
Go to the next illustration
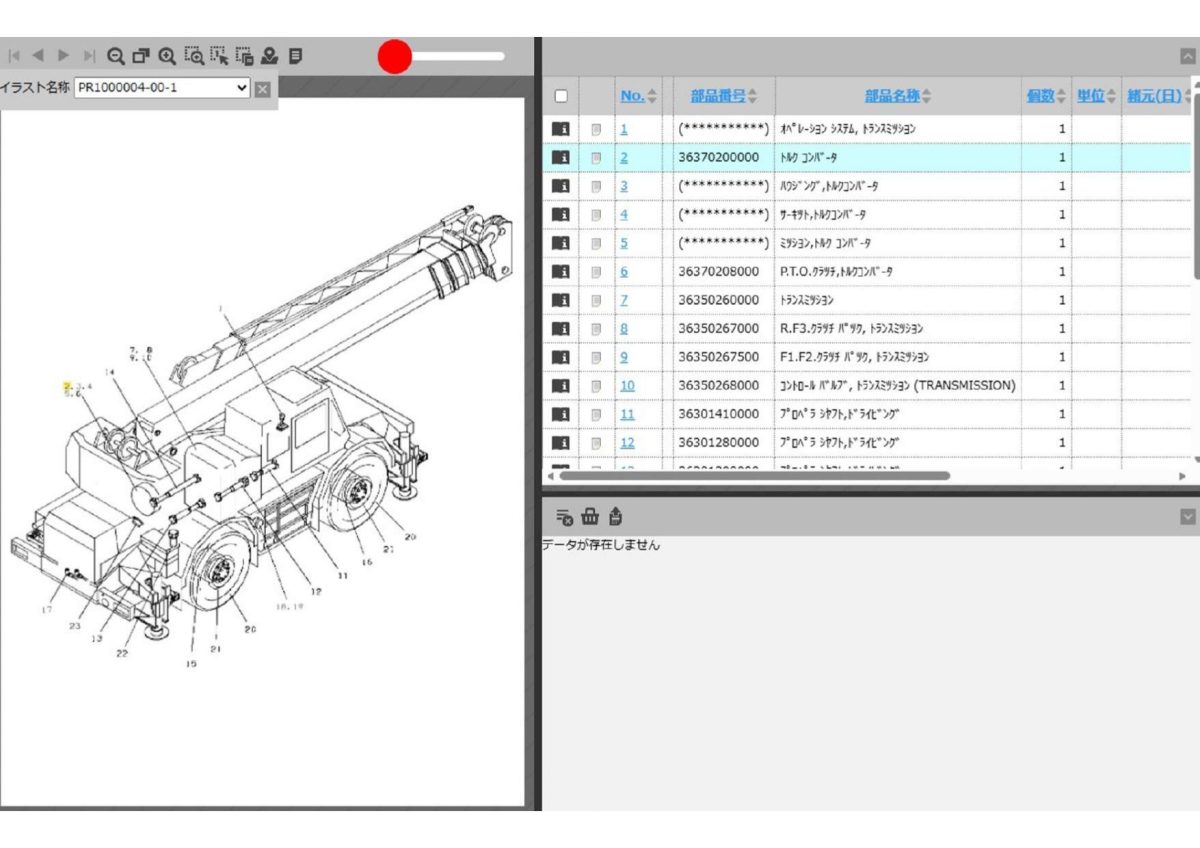point(64,56)
